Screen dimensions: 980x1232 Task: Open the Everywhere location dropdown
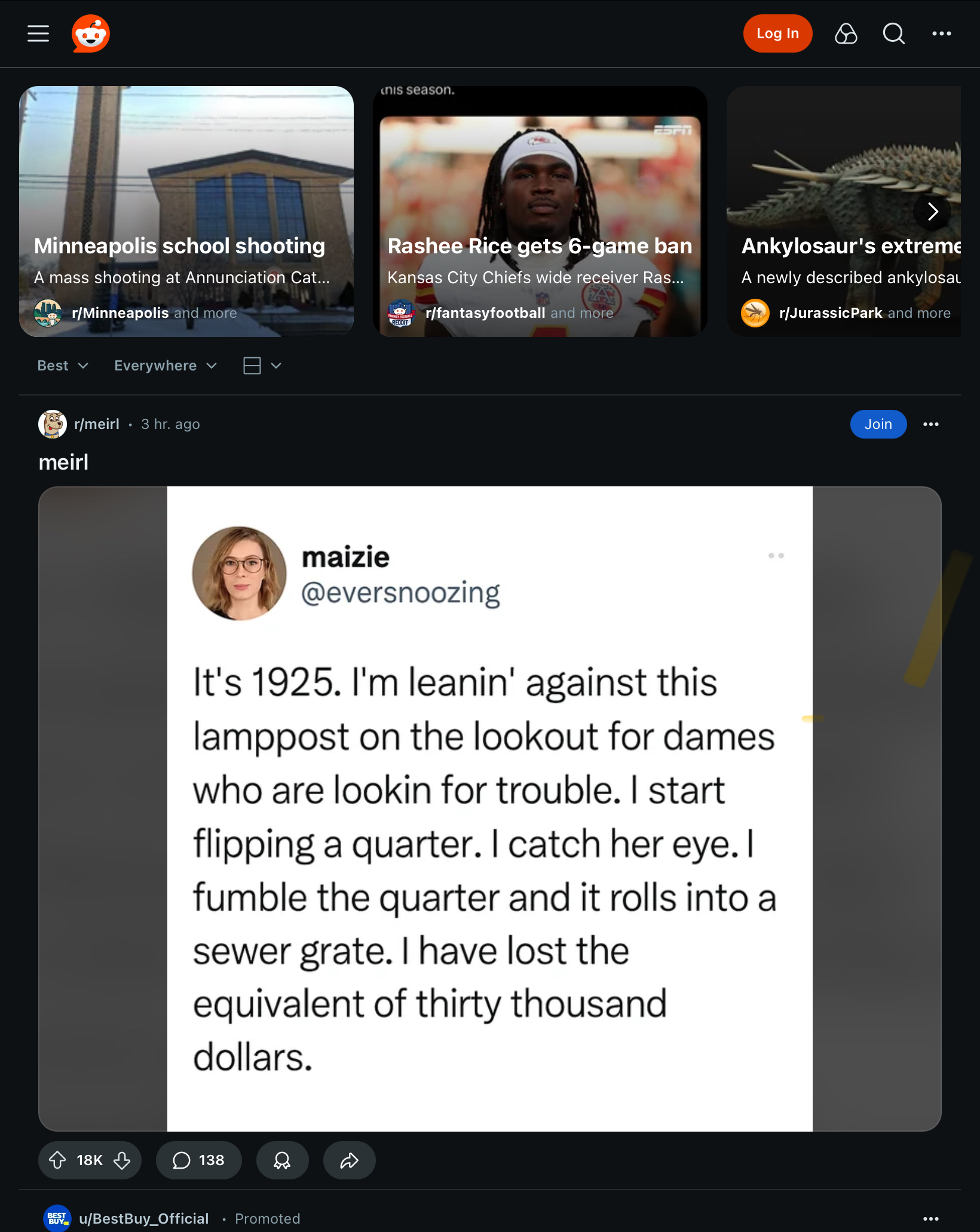(x=166, y=366)
